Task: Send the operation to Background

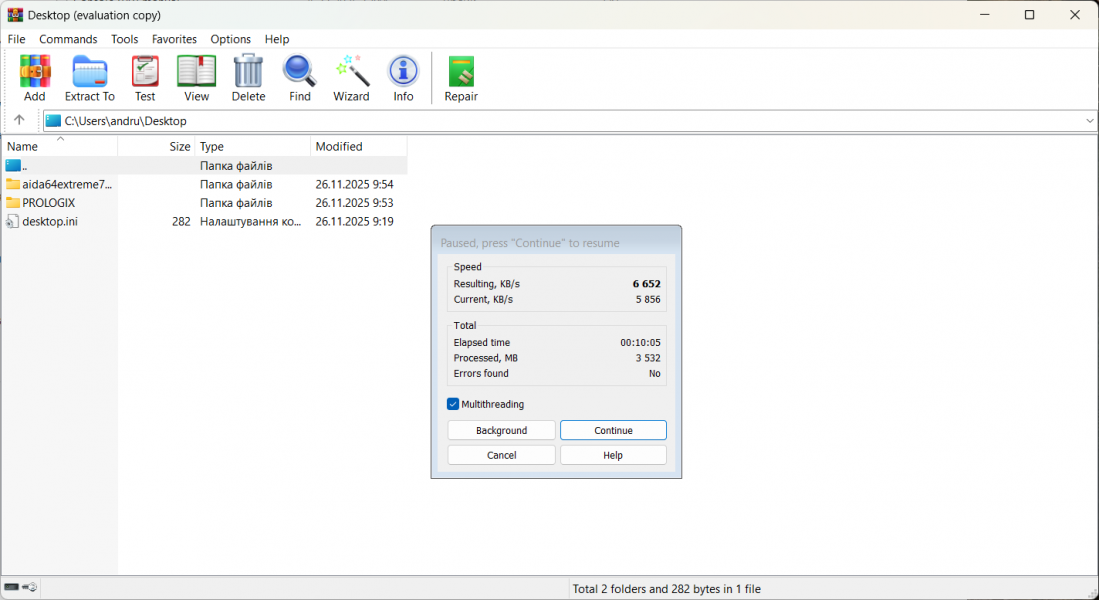Action: [501, 430]
